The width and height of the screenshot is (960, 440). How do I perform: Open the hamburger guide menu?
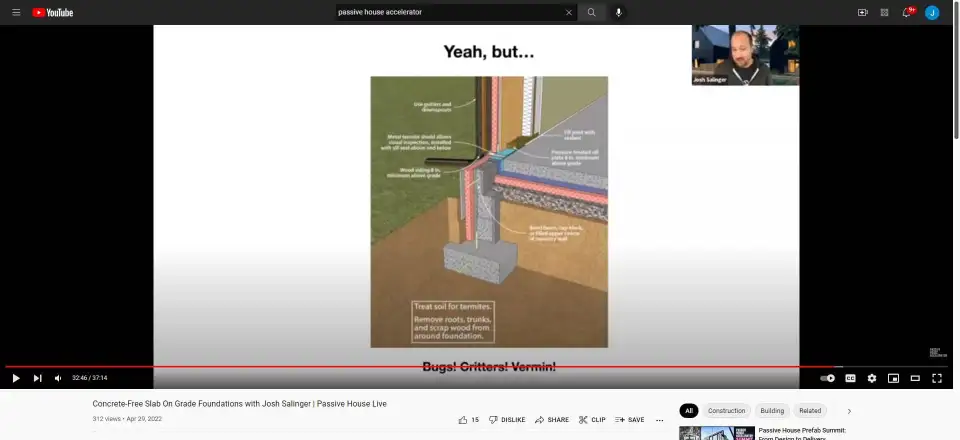coord(16,12)
